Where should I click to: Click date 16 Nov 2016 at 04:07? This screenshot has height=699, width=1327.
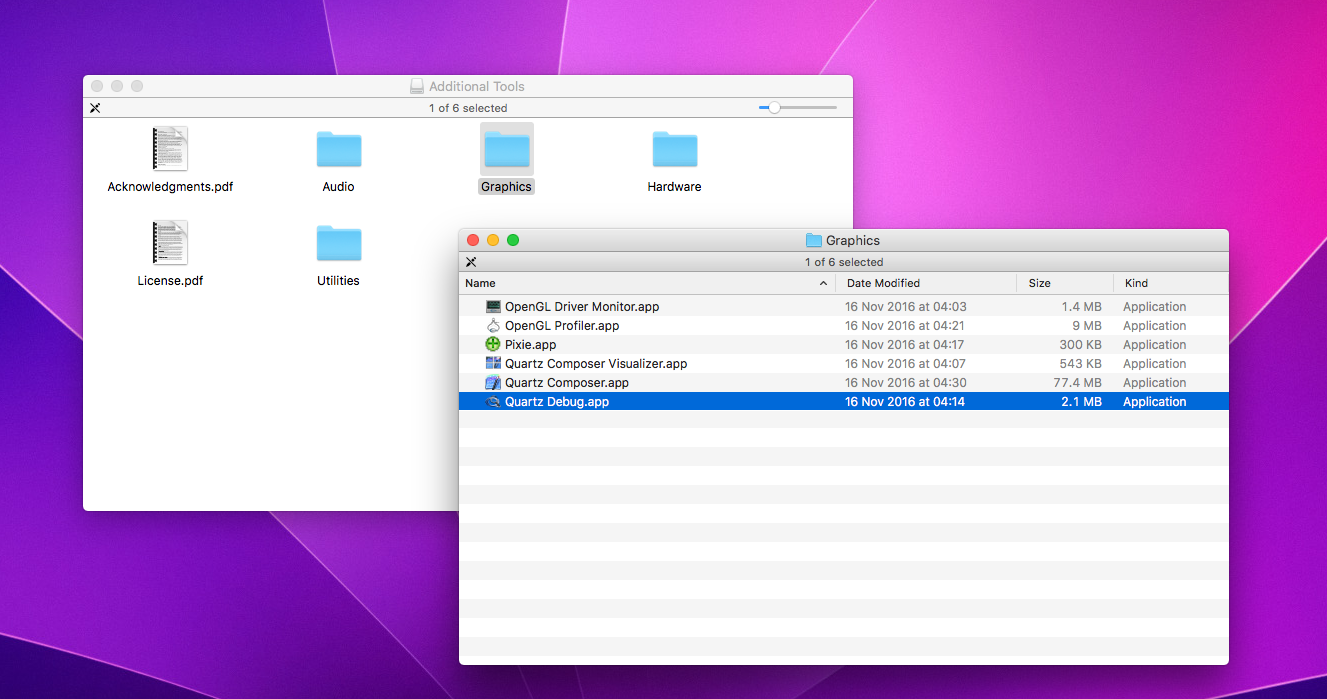905,364
